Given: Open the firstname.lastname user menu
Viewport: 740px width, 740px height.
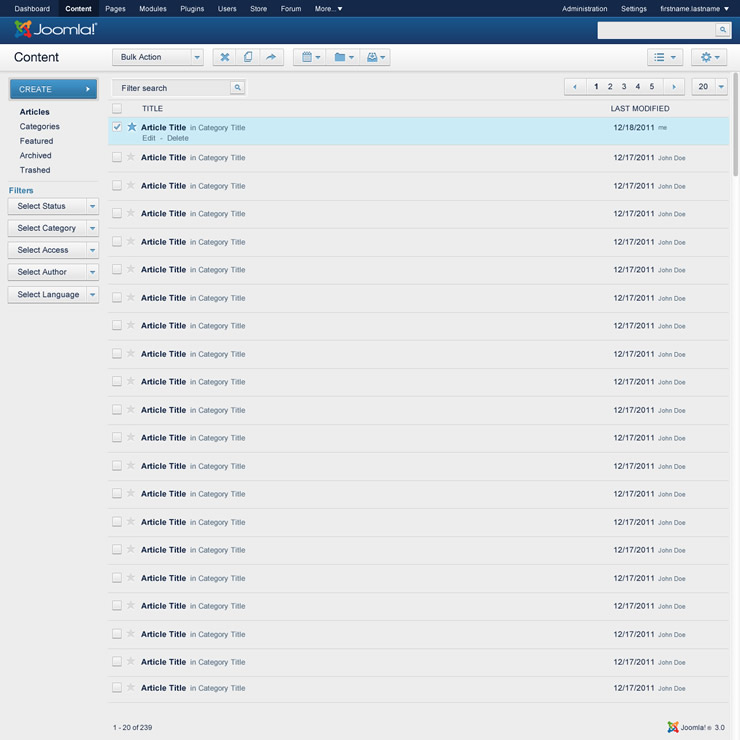Looking at the screenshot, I should (694, 8).
